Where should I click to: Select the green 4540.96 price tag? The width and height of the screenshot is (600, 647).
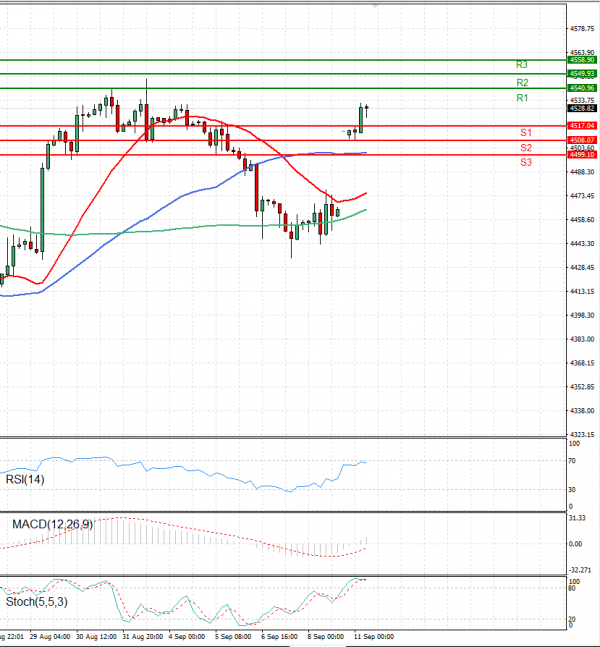point(582,88)
